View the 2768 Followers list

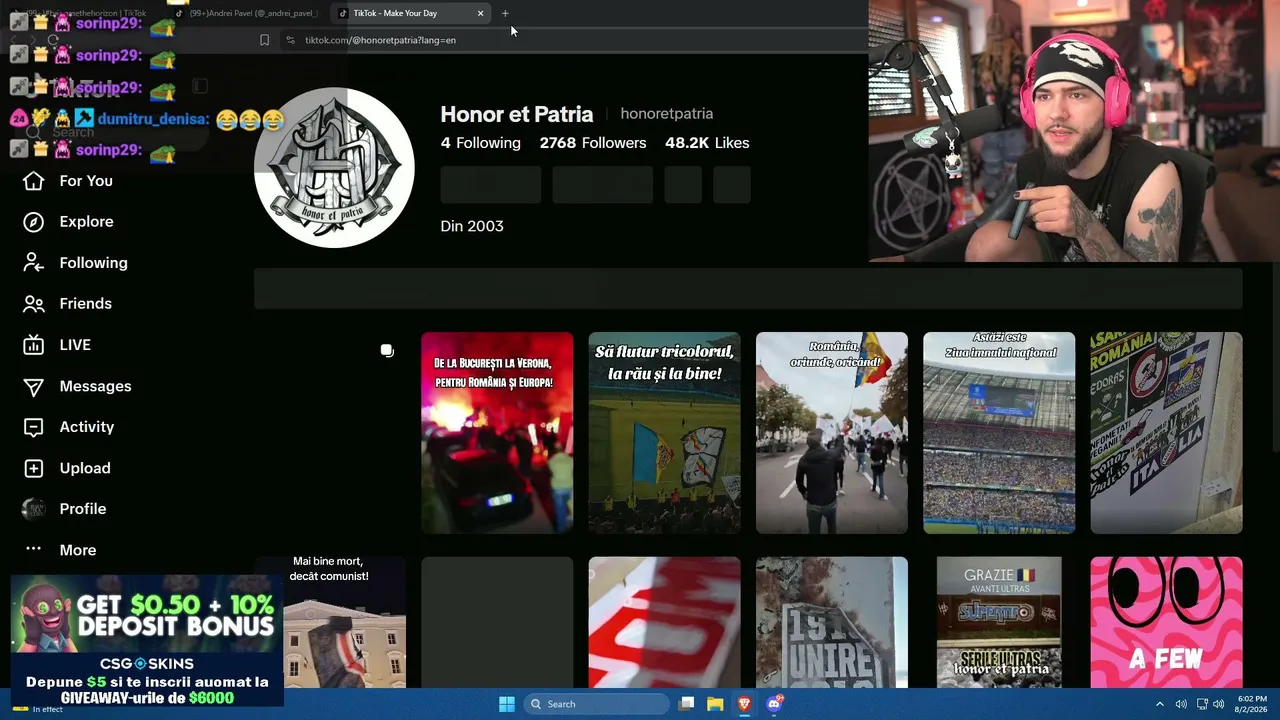click(593, 143)
